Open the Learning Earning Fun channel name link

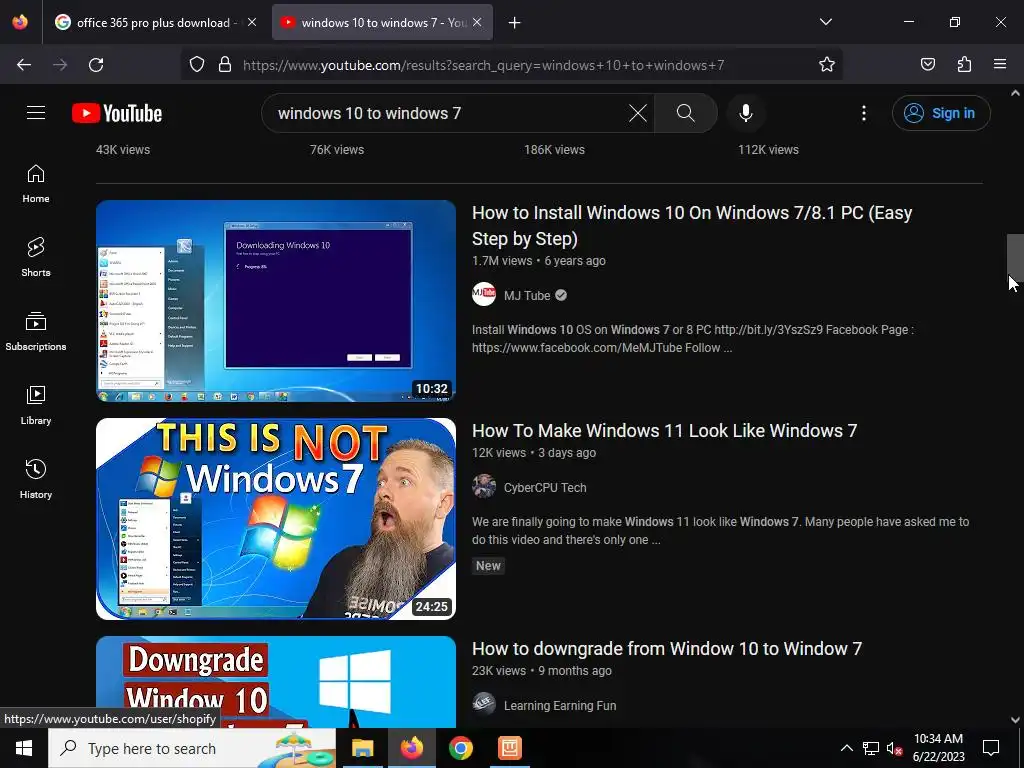[560, 705]
